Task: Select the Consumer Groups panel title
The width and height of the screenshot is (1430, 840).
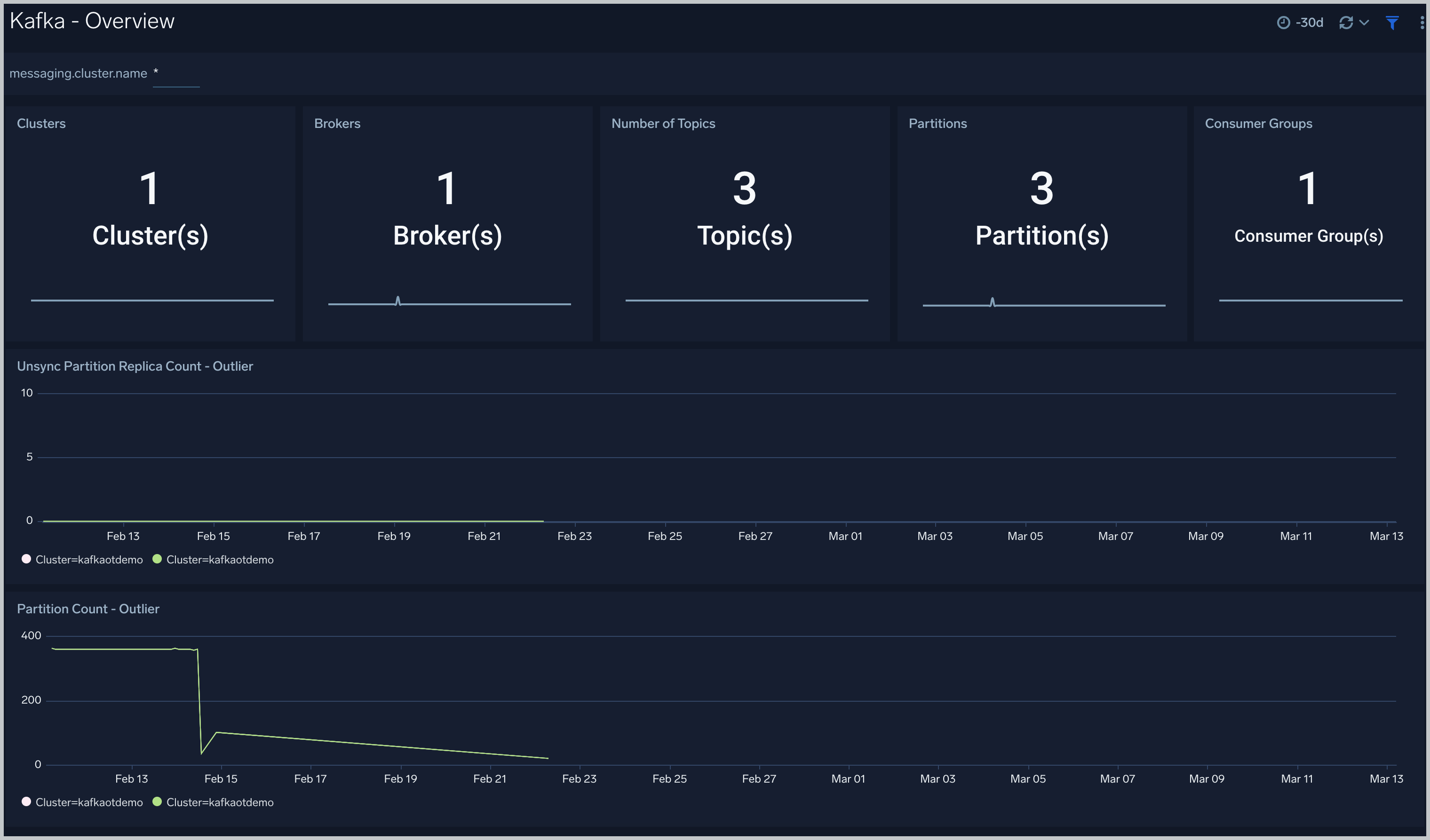Action: 1258,124
